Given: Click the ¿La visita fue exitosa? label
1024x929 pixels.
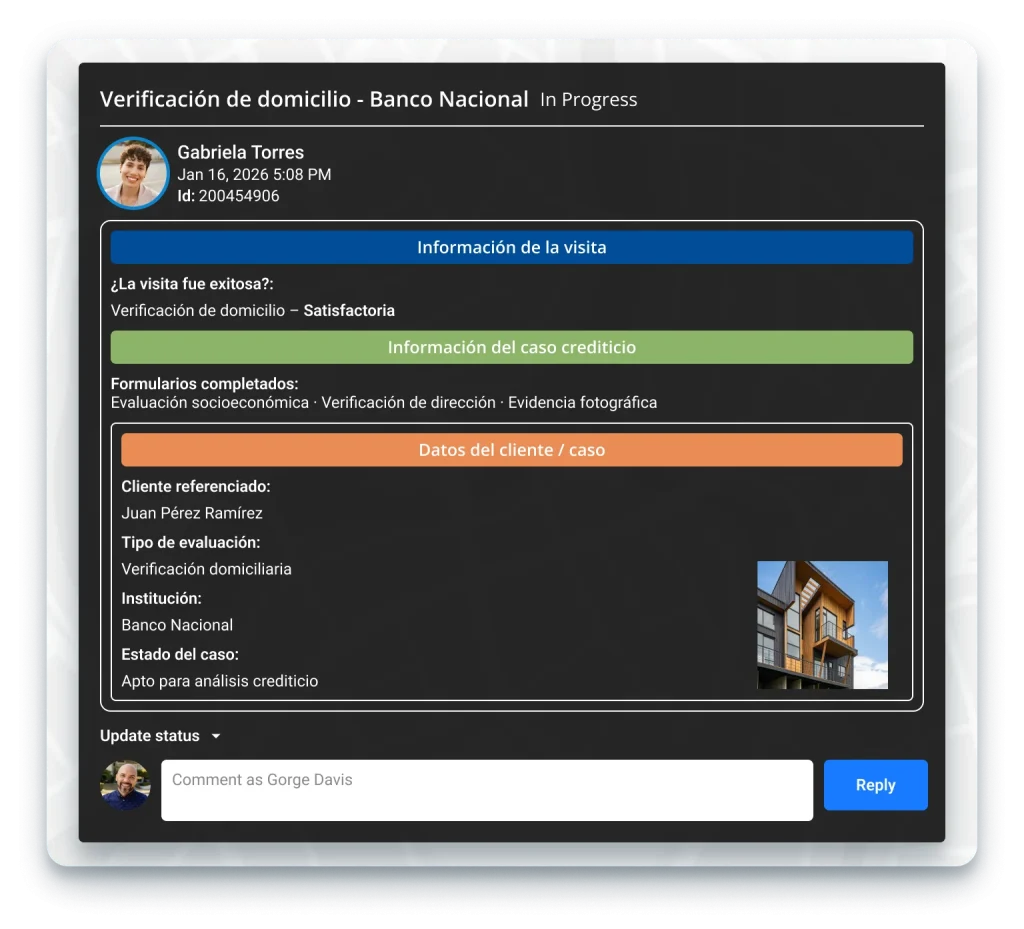Looking at the screenshot, I should pos(192,284).
